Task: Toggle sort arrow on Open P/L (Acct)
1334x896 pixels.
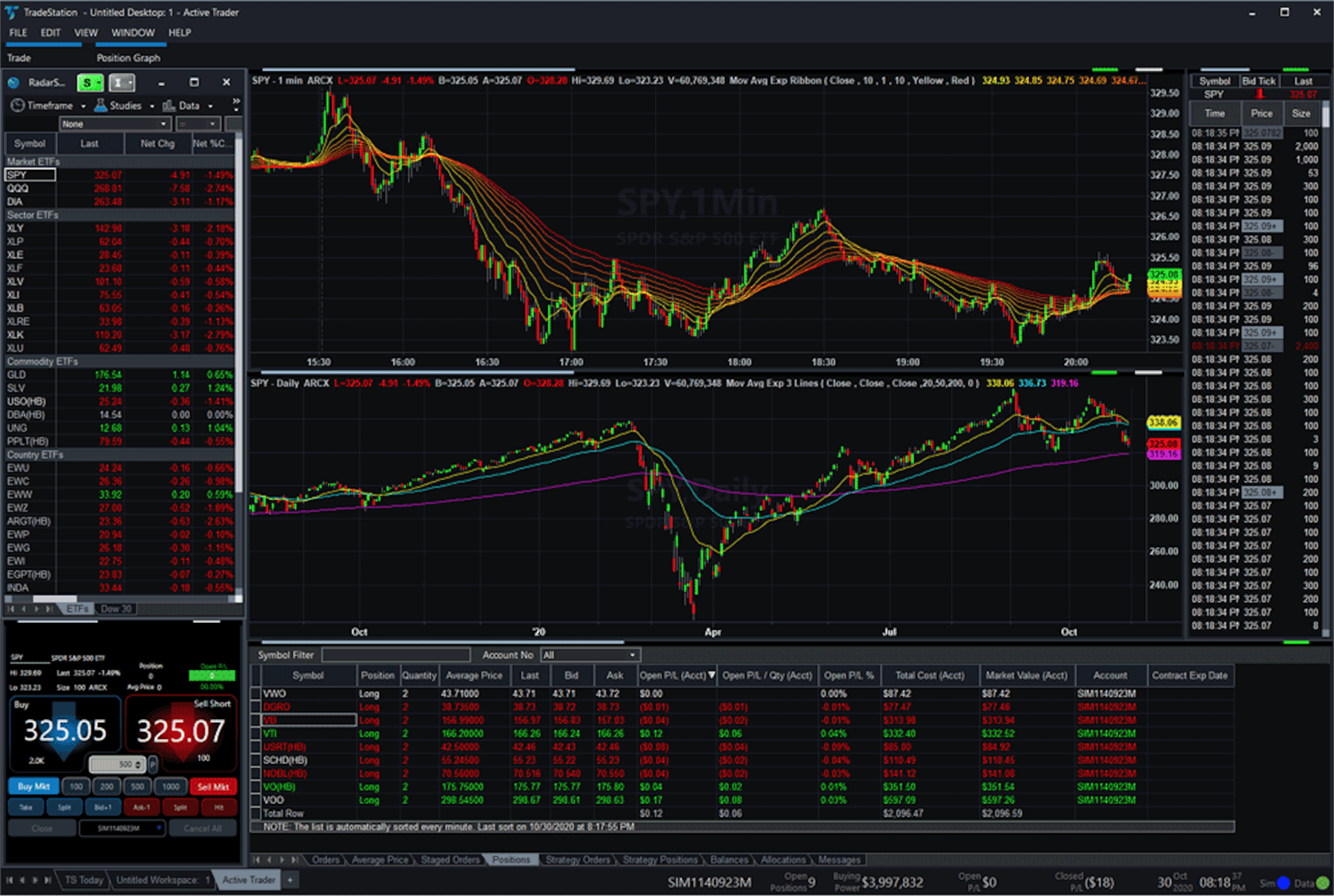Action: pyautogui.click(x=711, y=675)
